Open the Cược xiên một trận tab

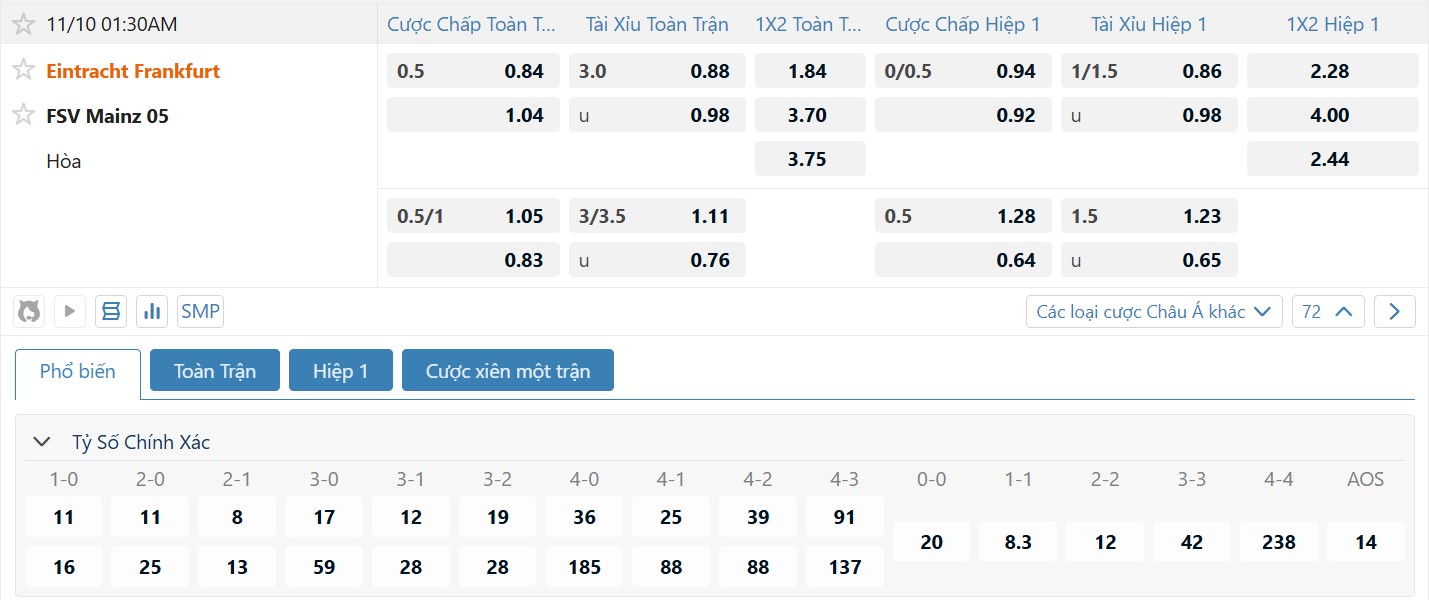pyautogui.click(x=508, y=371)
